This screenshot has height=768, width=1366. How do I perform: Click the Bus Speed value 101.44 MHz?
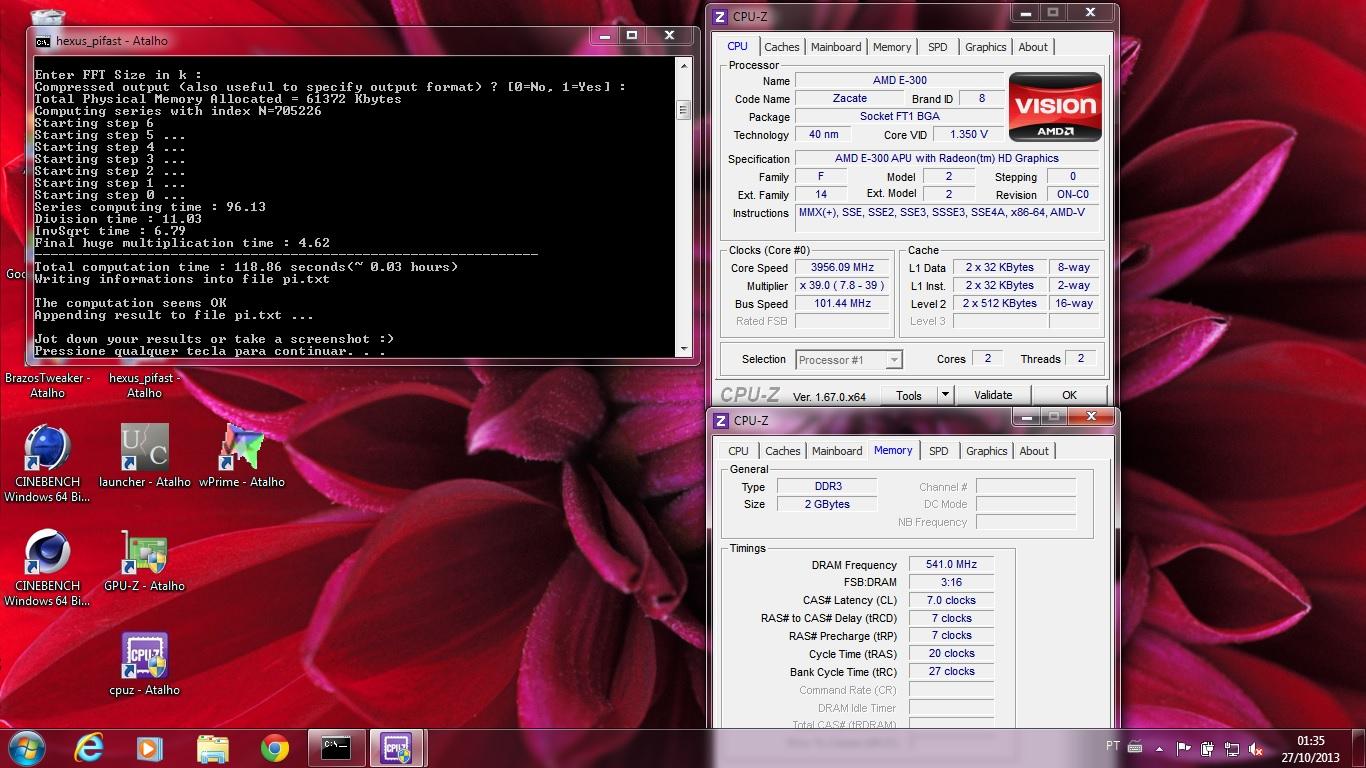click(842, 303)
